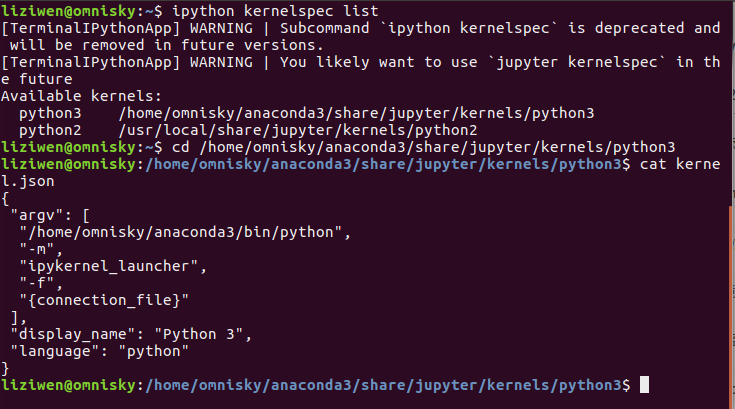Click the terminal cursor at the last prompt

[x=645, y=385]
